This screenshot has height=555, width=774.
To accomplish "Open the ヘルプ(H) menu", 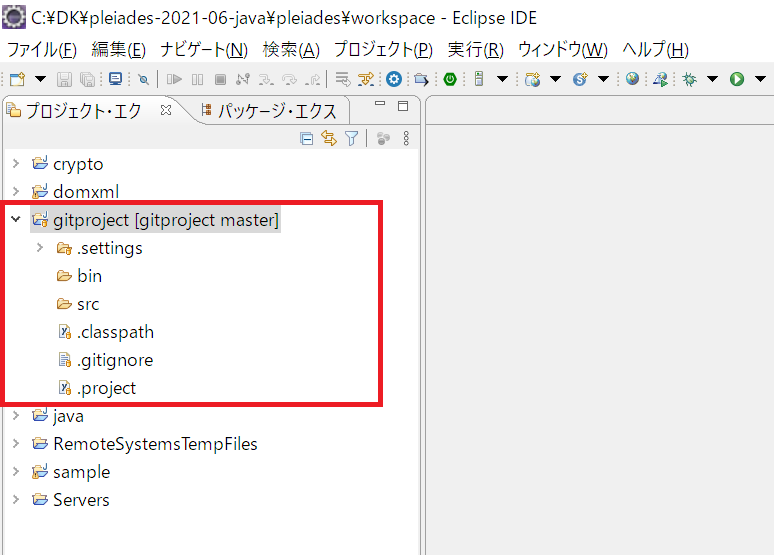I will pos(656,49).
